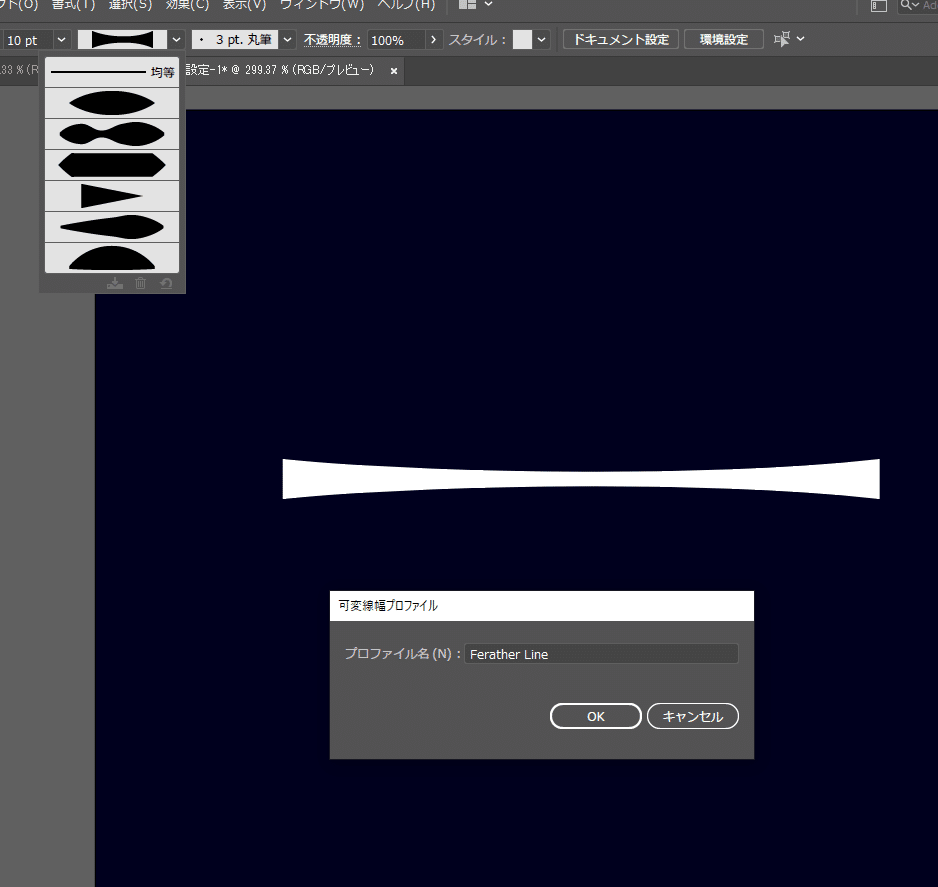Click the arrange documents icon
Screen dimensions: 938x887
pos(467,5)
